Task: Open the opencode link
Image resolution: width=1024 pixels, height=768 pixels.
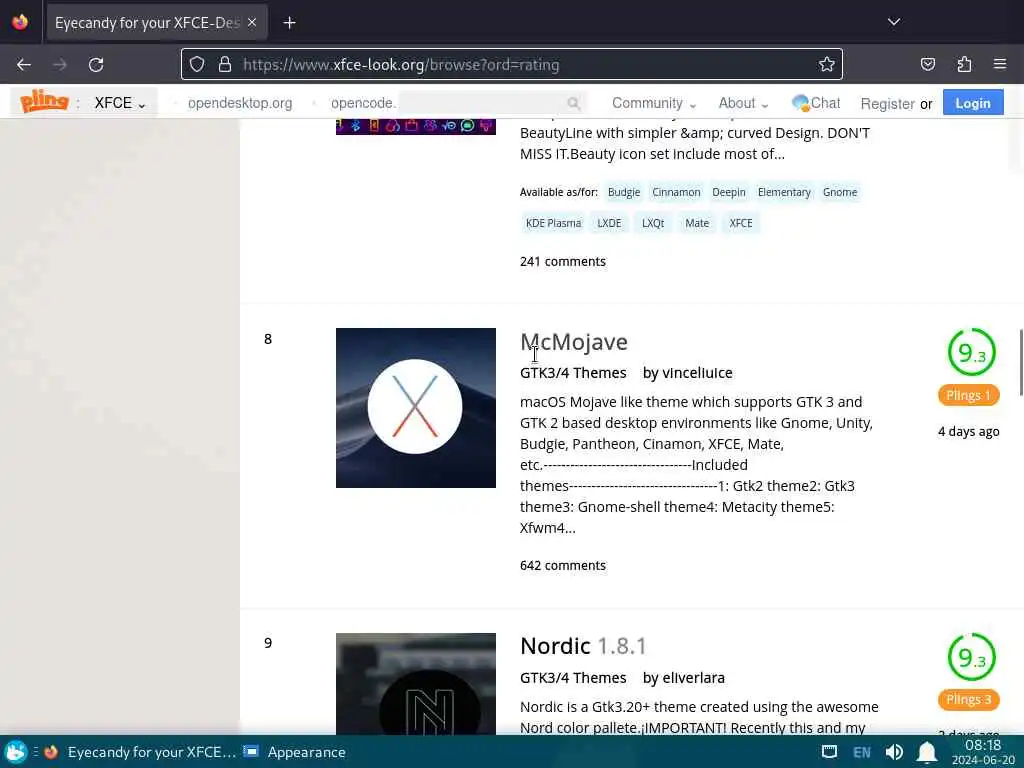Action: [363, 103]
